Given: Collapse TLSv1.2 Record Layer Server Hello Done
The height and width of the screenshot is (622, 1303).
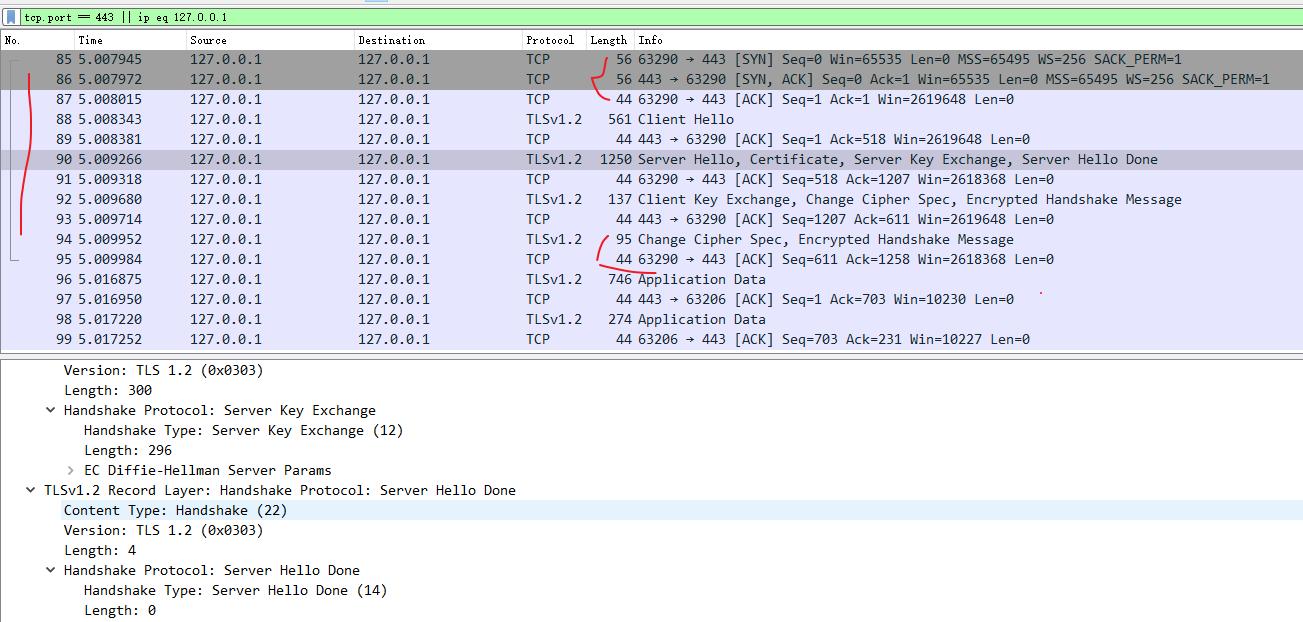Looking at the screenshot, I should (31, 490).
